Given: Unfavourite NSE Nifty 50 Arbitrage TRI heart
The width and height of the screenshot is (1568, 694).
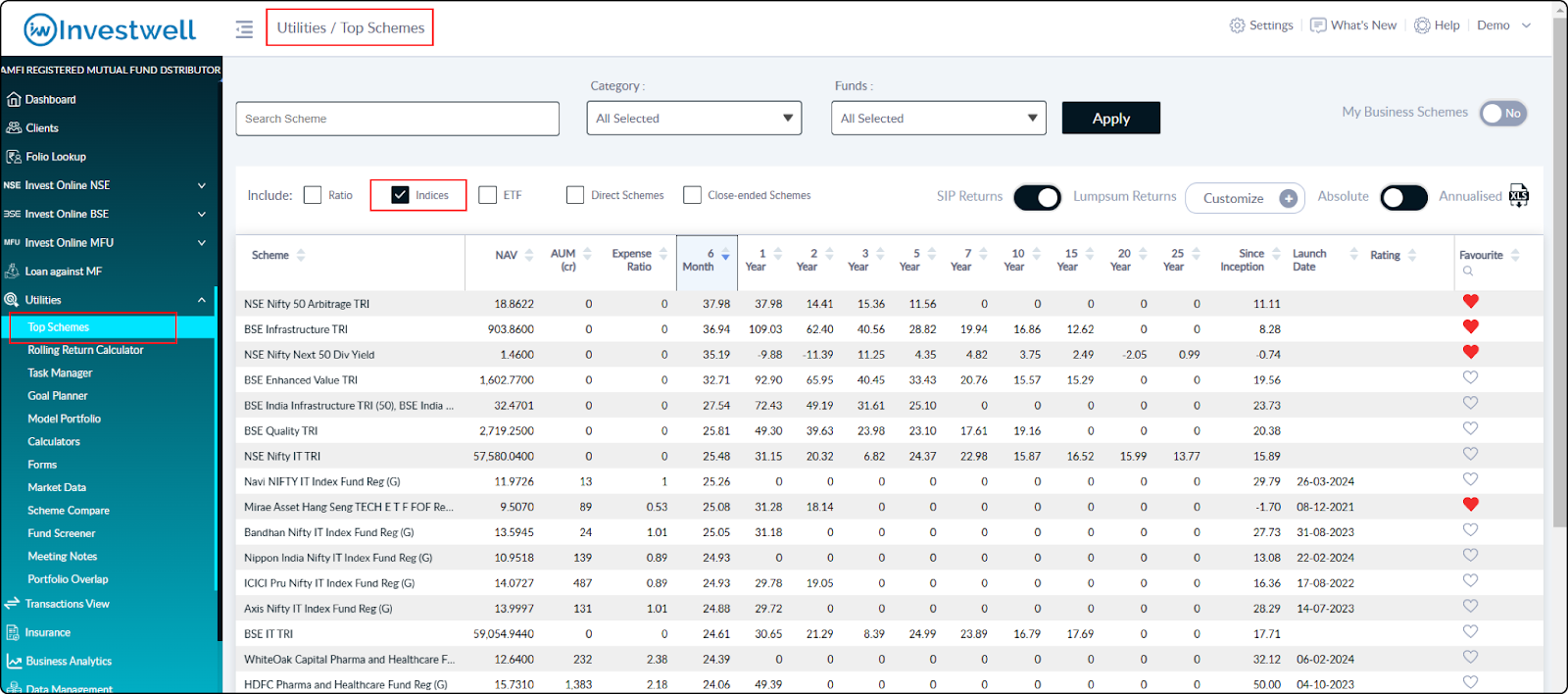Looking at the screenshot, I should [x=1470, y=302].
